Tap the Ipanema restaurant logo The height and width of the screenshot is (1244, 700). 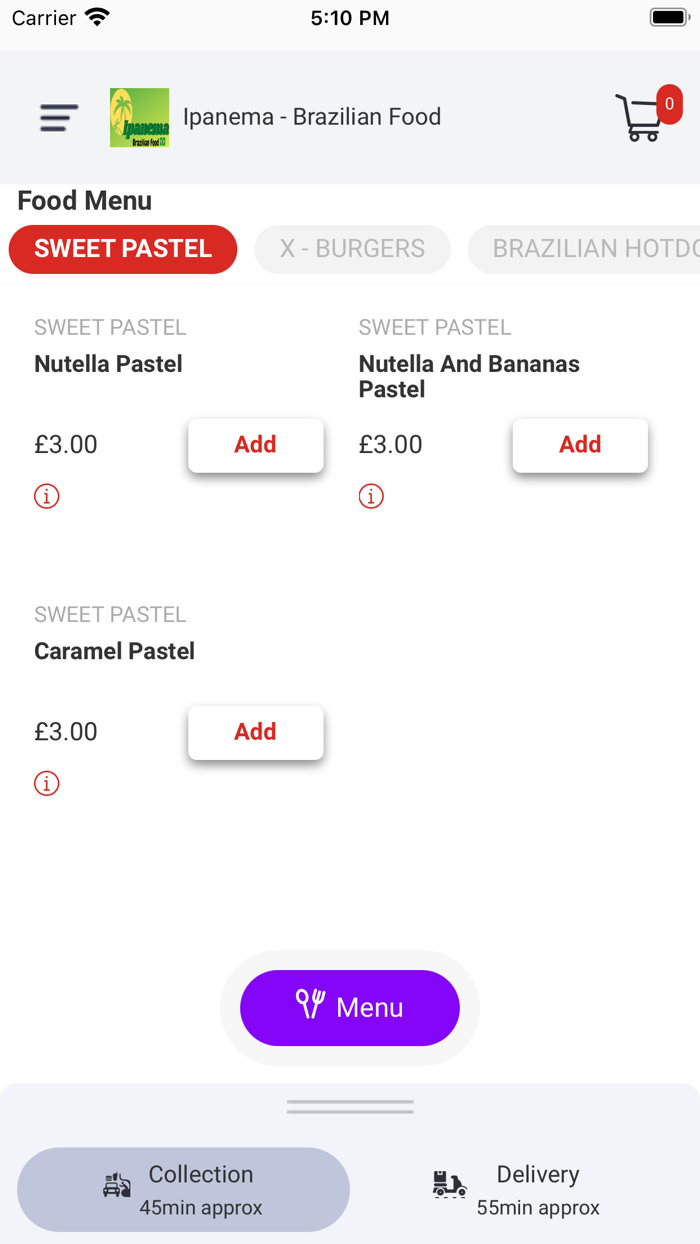139,118
